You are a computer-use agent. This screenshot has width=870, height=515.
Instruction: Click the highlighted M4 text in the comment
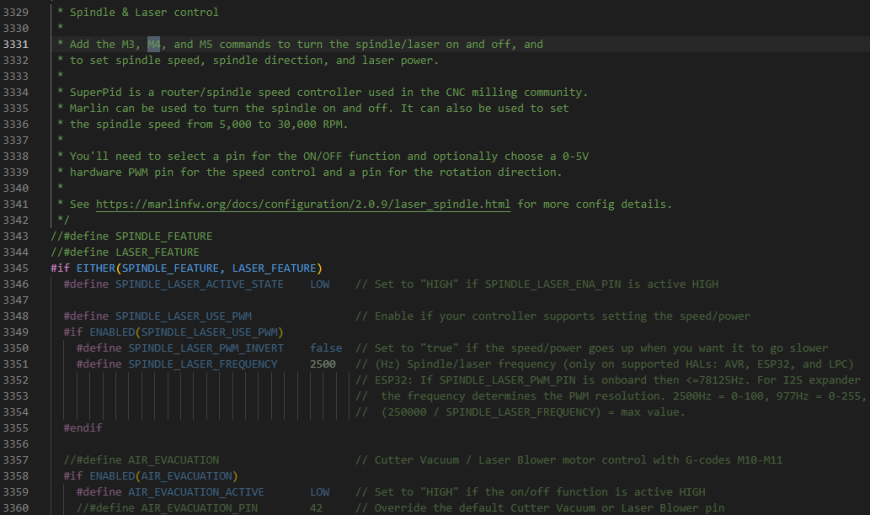click(154, 44)
